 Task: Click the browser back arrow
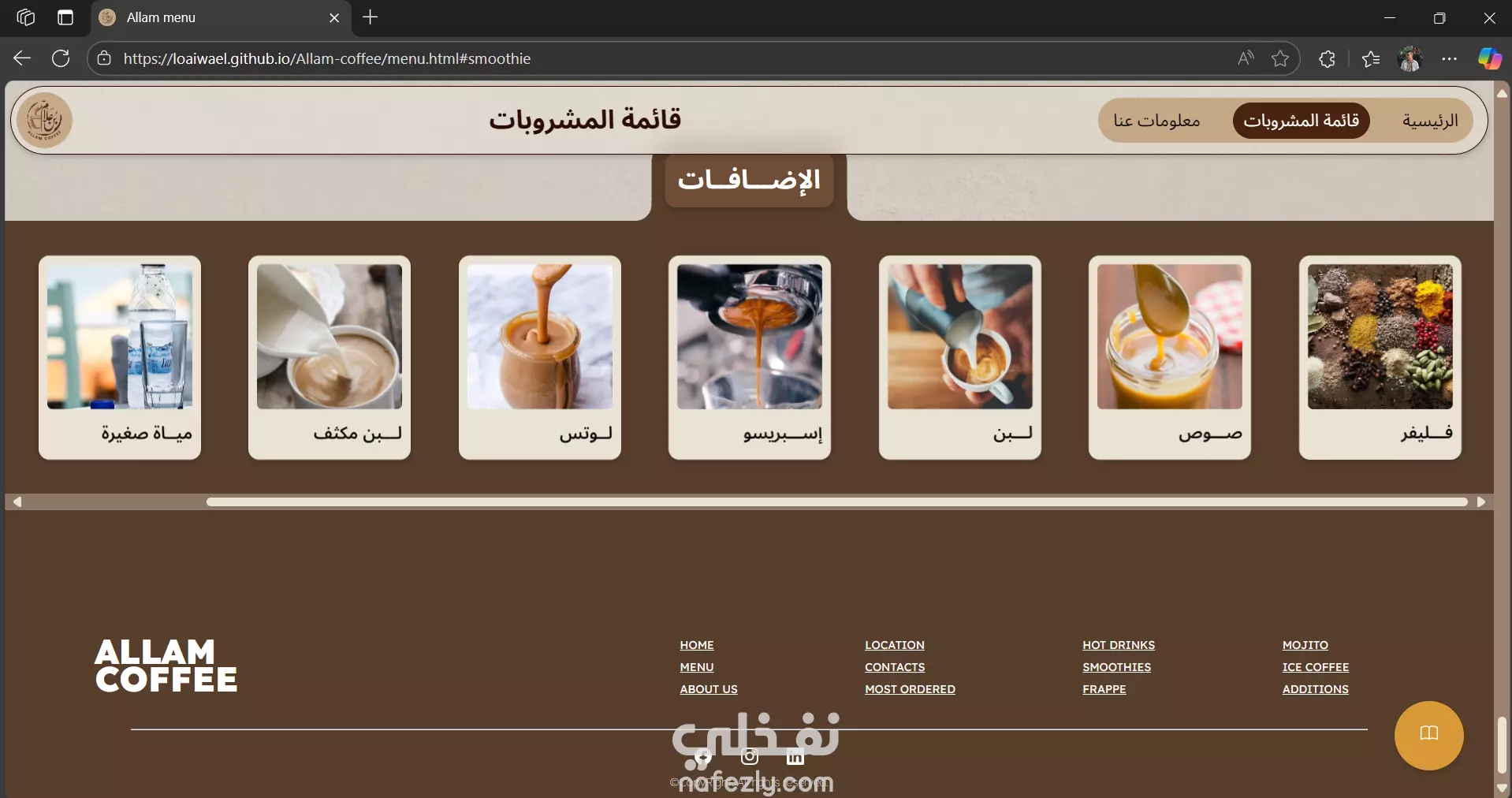pos(22,58)
